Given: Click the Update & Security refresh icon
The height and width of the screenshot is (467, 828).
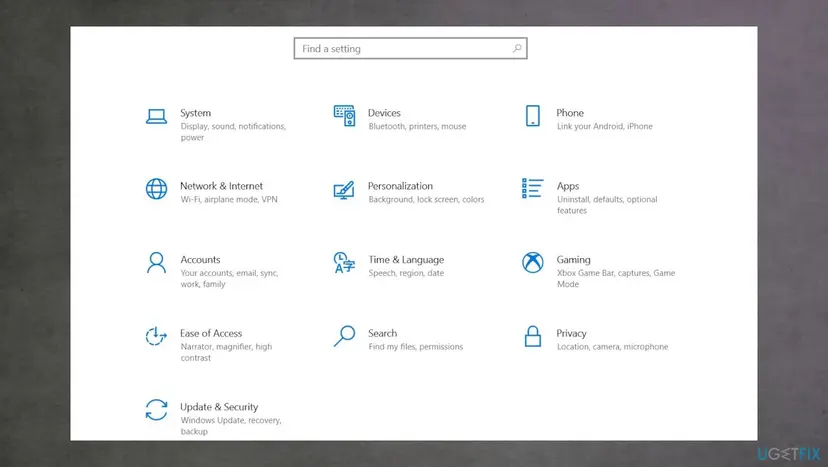Looking at the screenshot, I should [156, 409].
